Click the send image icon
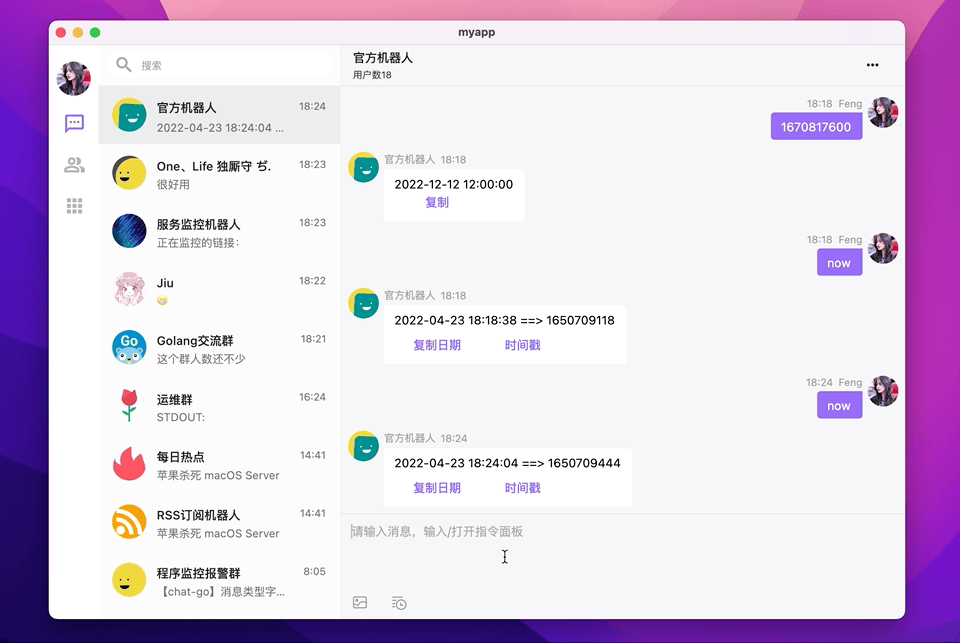 (360, 602)
